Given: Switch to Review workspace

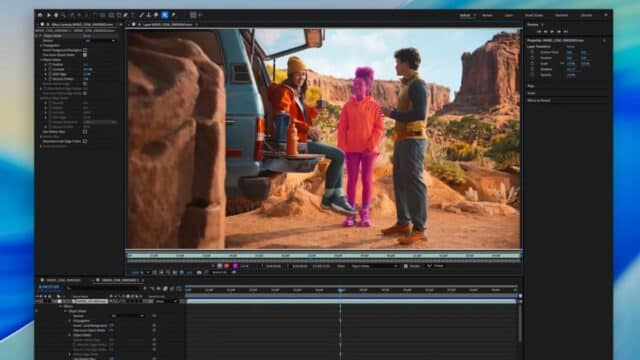Looking at the screenshot, I should [487, 15].
